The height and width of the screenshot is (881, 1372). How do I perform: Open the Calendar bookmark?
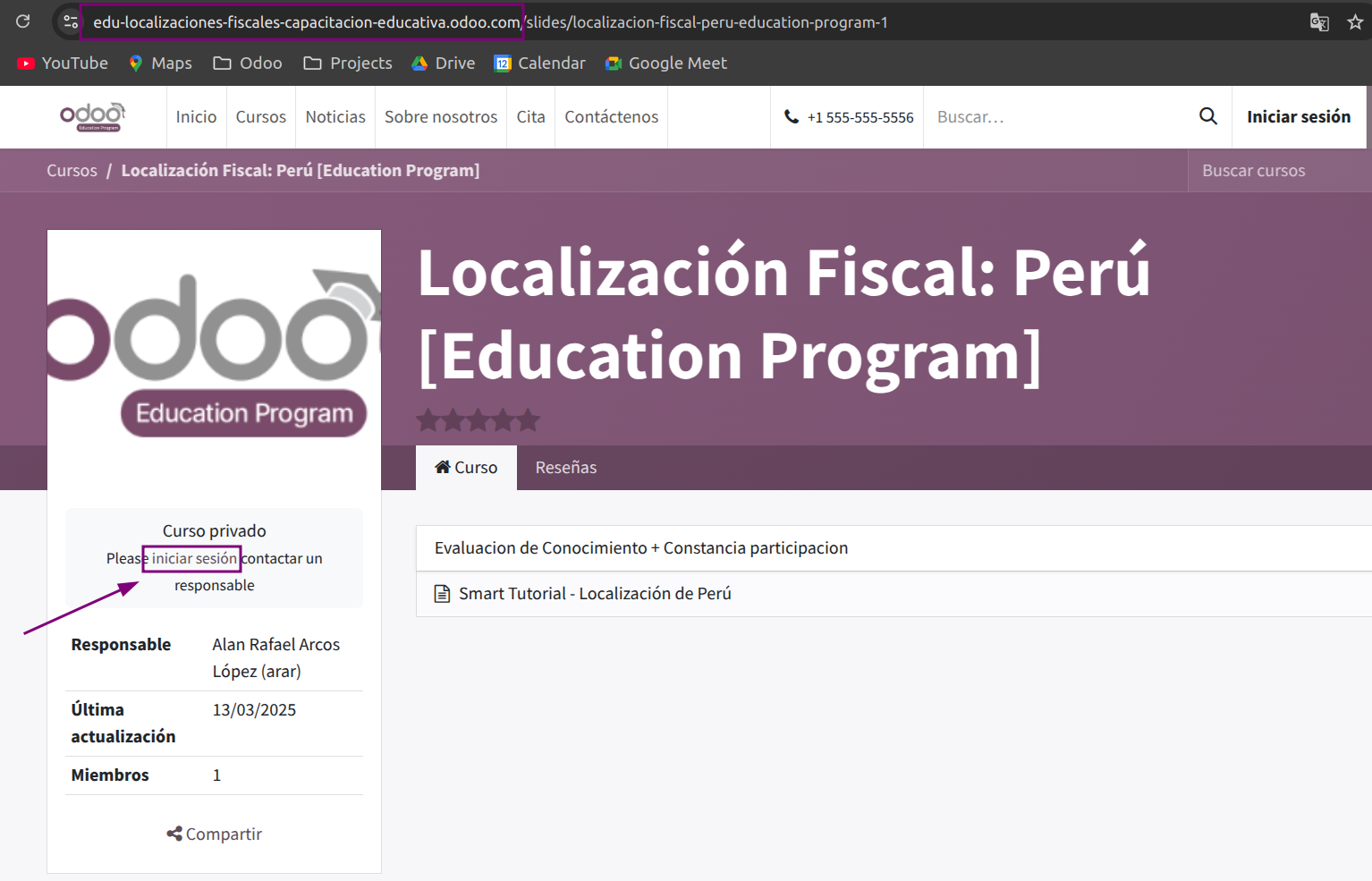click(540, 64)
